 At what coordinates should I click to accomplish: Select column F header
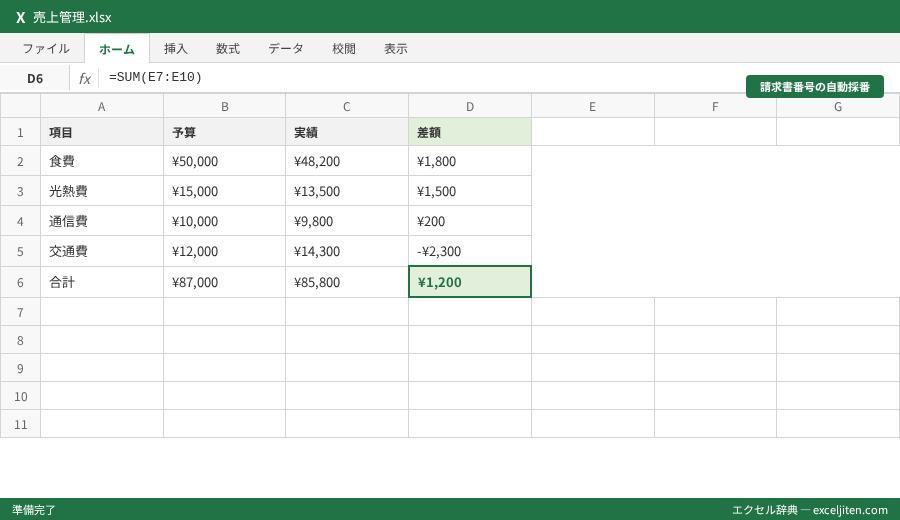pos(715,107)
